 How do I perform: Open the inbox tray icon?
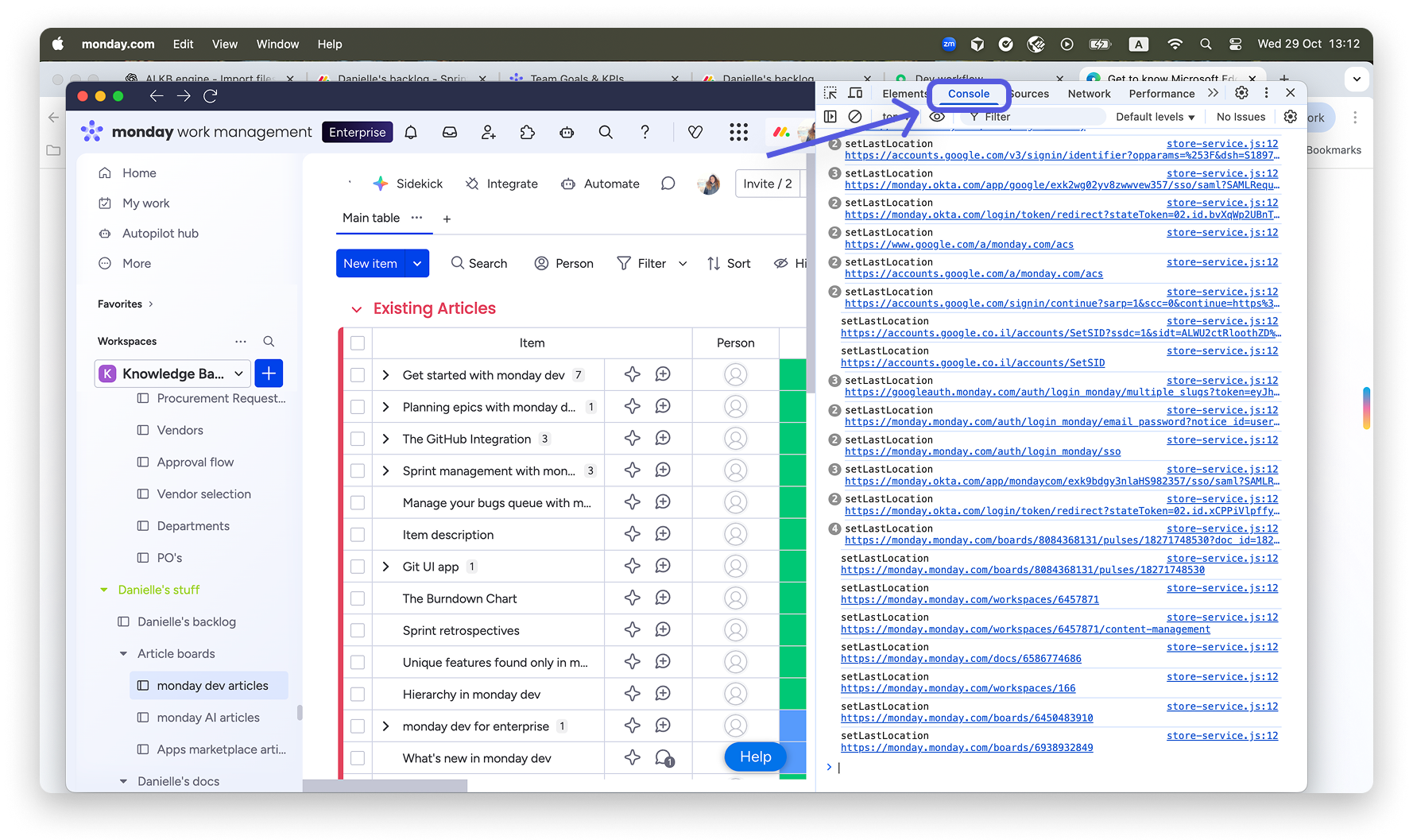coord(450,132)
